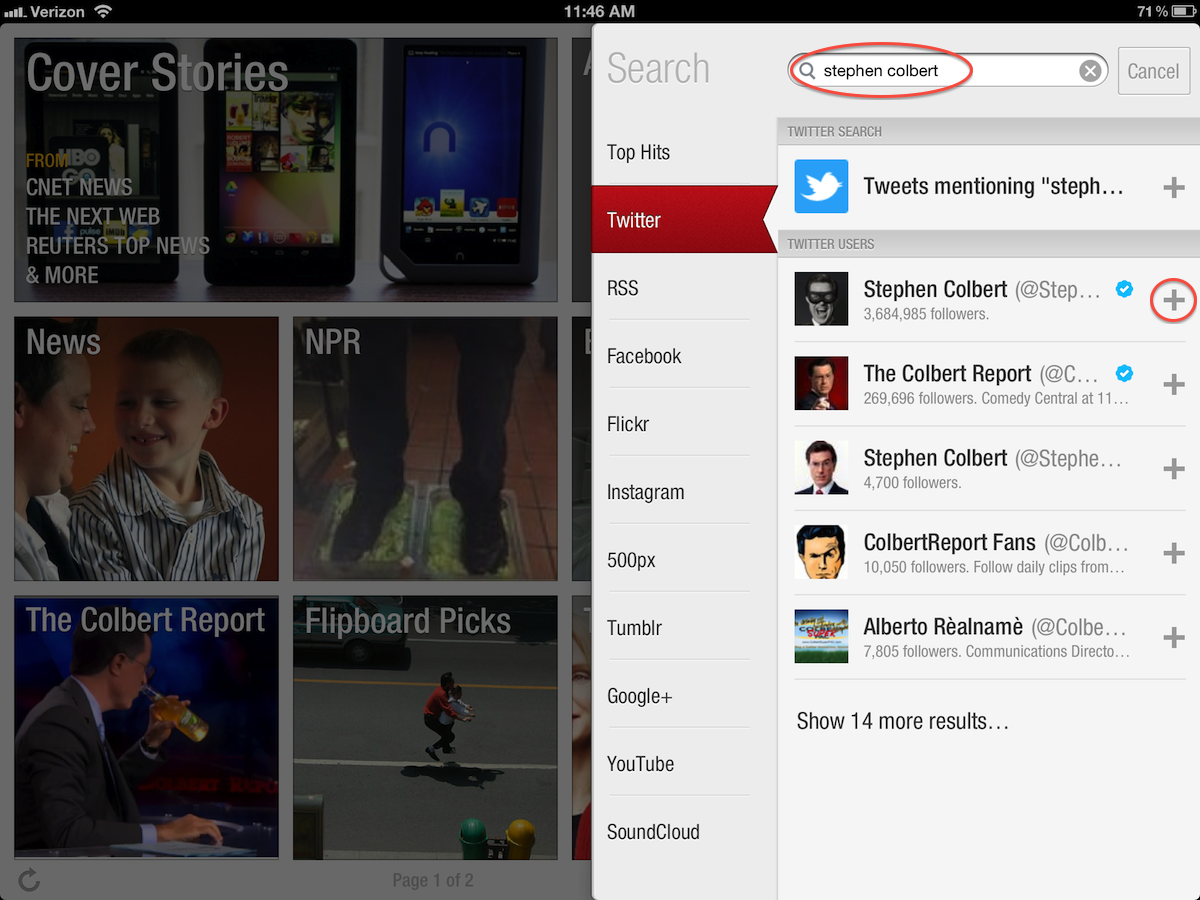Select the Stephen Colbert name above 3,684,985 followers
This screenshot has height=900, width=1200.
click(x=935, y=289)
